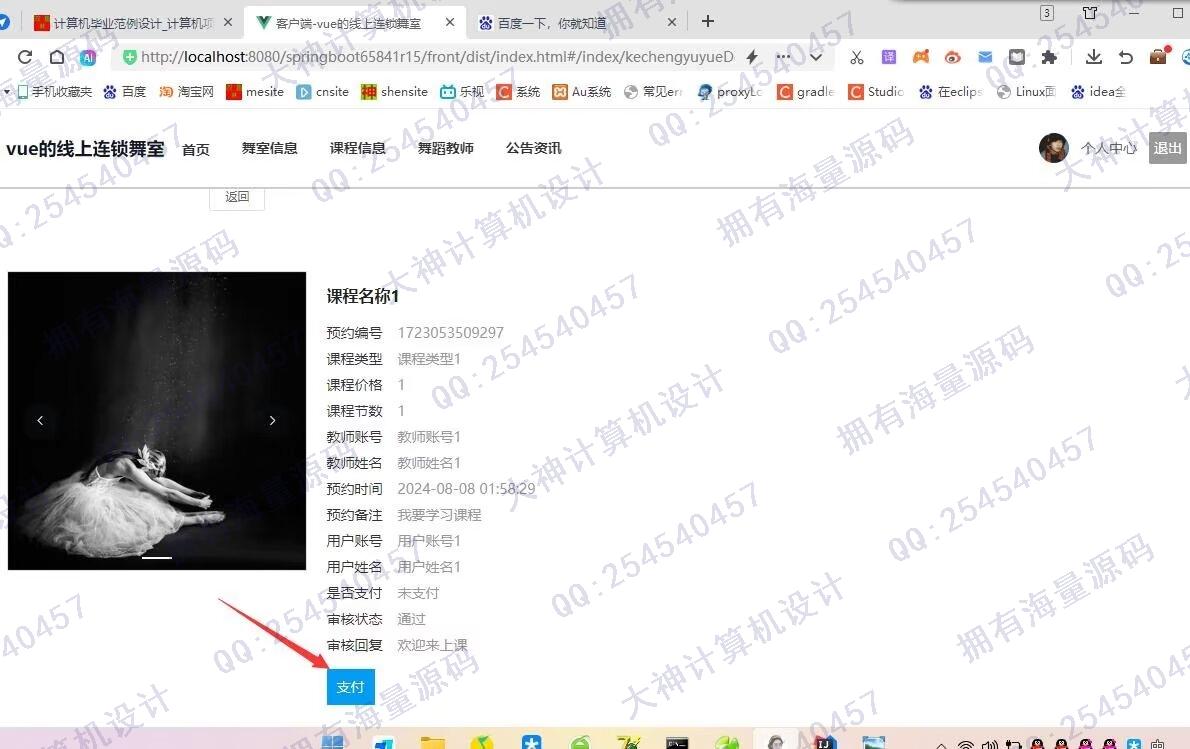Open the blue mail extension icon
The width and height of the screenshot is (1190, 749).
985,57
